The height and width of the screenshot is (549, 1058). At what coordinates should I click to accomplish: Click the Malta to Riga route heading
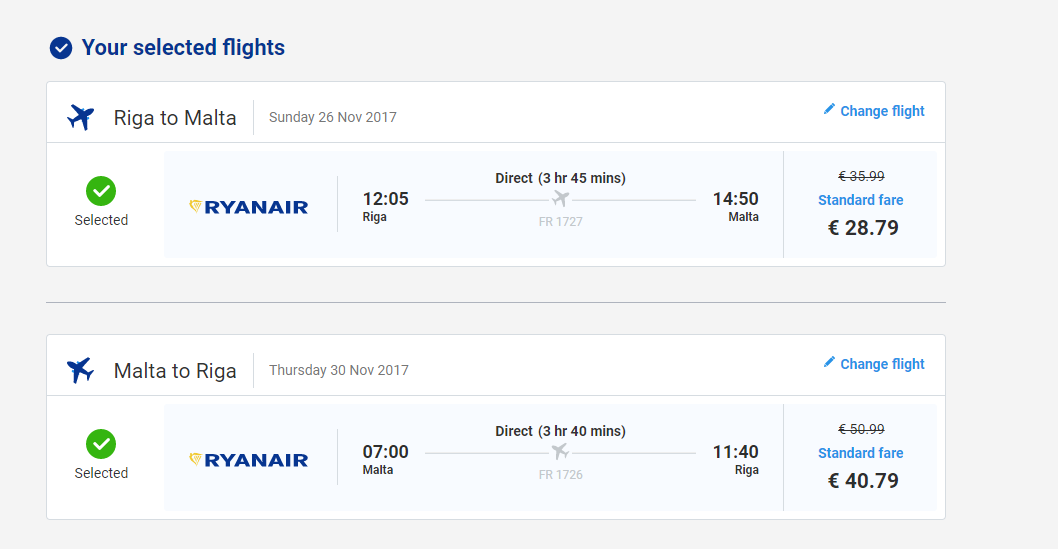coord(175,371)
